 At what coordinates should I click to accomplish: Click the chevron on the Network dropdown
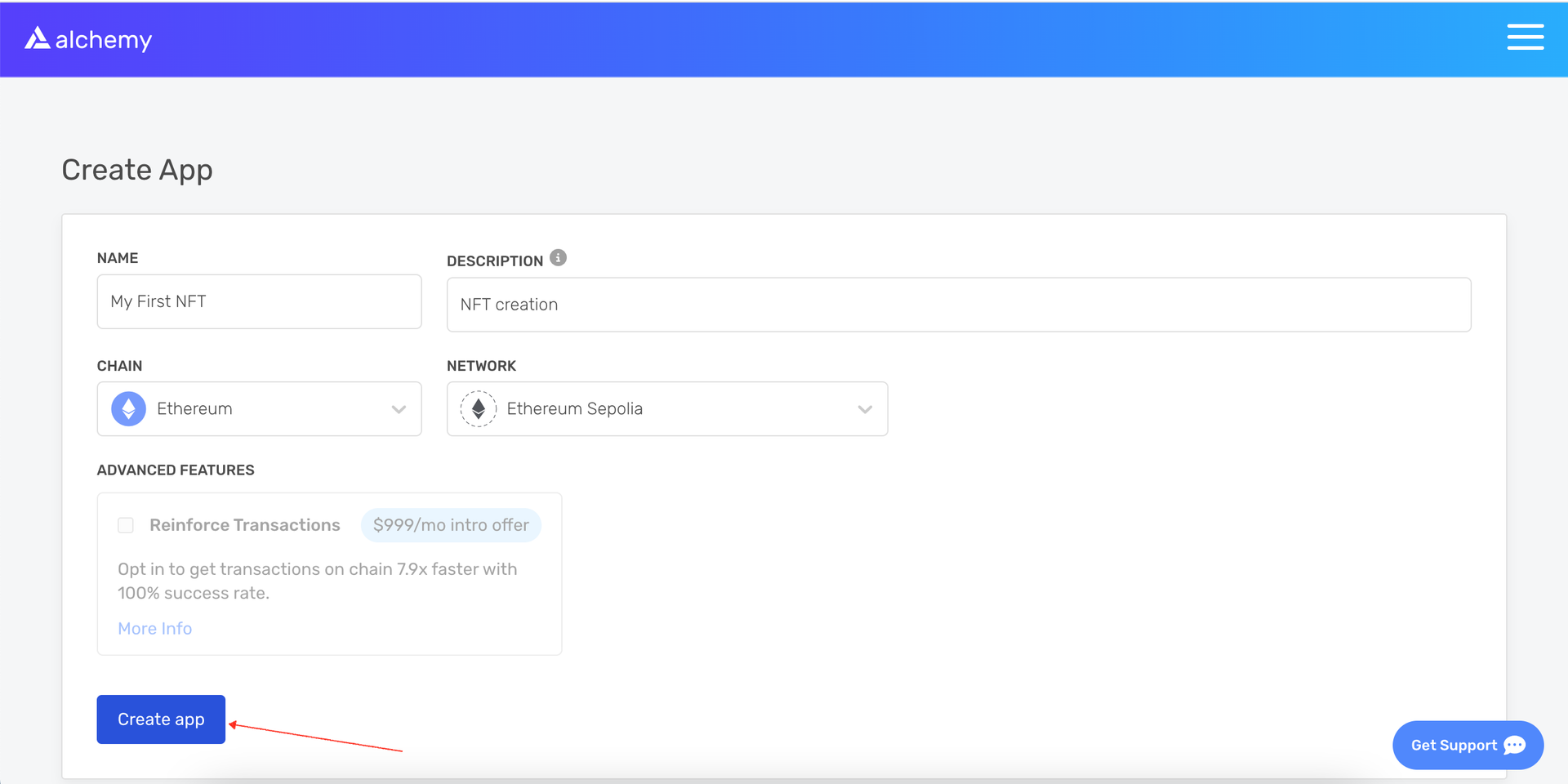pos(865,409)
